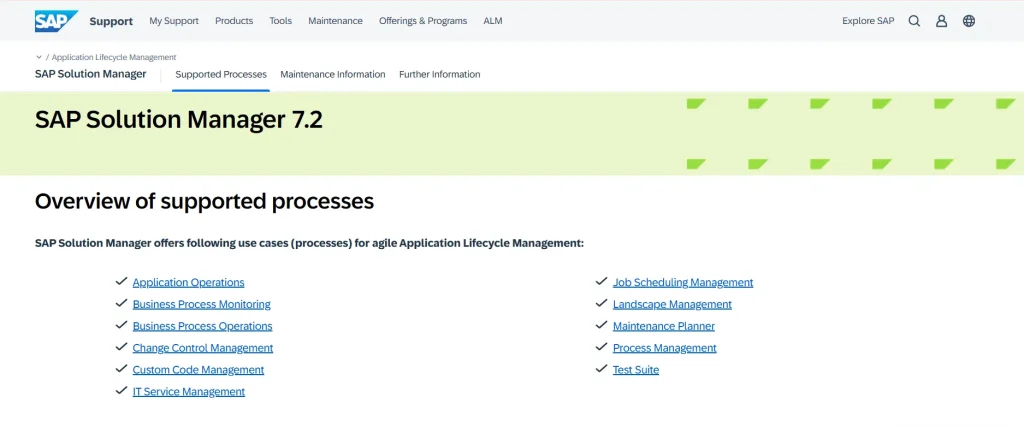Viewport: 1024px width, 427px height.
Task: Switch to the Maintenance Information tab
Action: click(333, 74)
